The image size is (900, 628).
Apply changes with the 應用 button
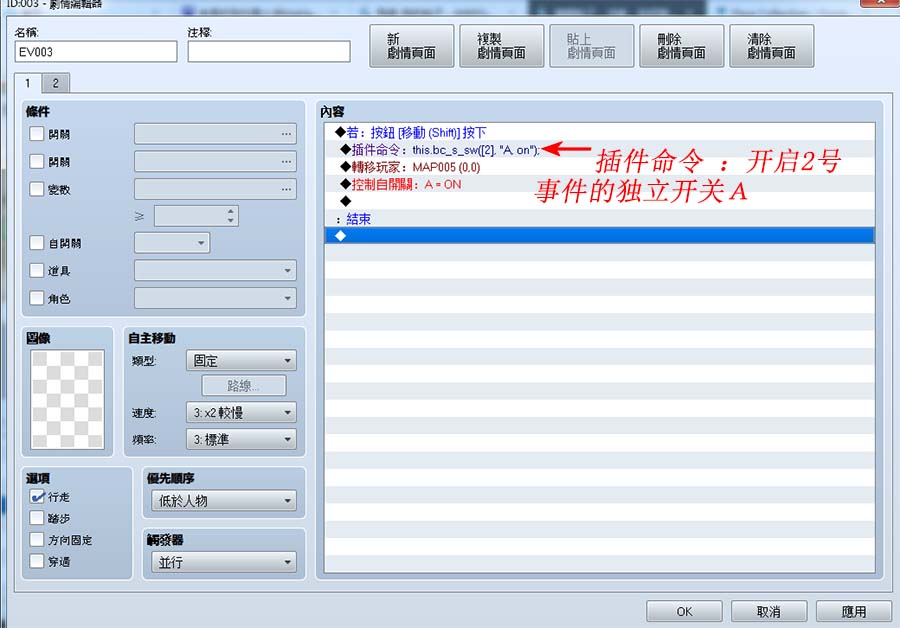[x=854, y=611]
